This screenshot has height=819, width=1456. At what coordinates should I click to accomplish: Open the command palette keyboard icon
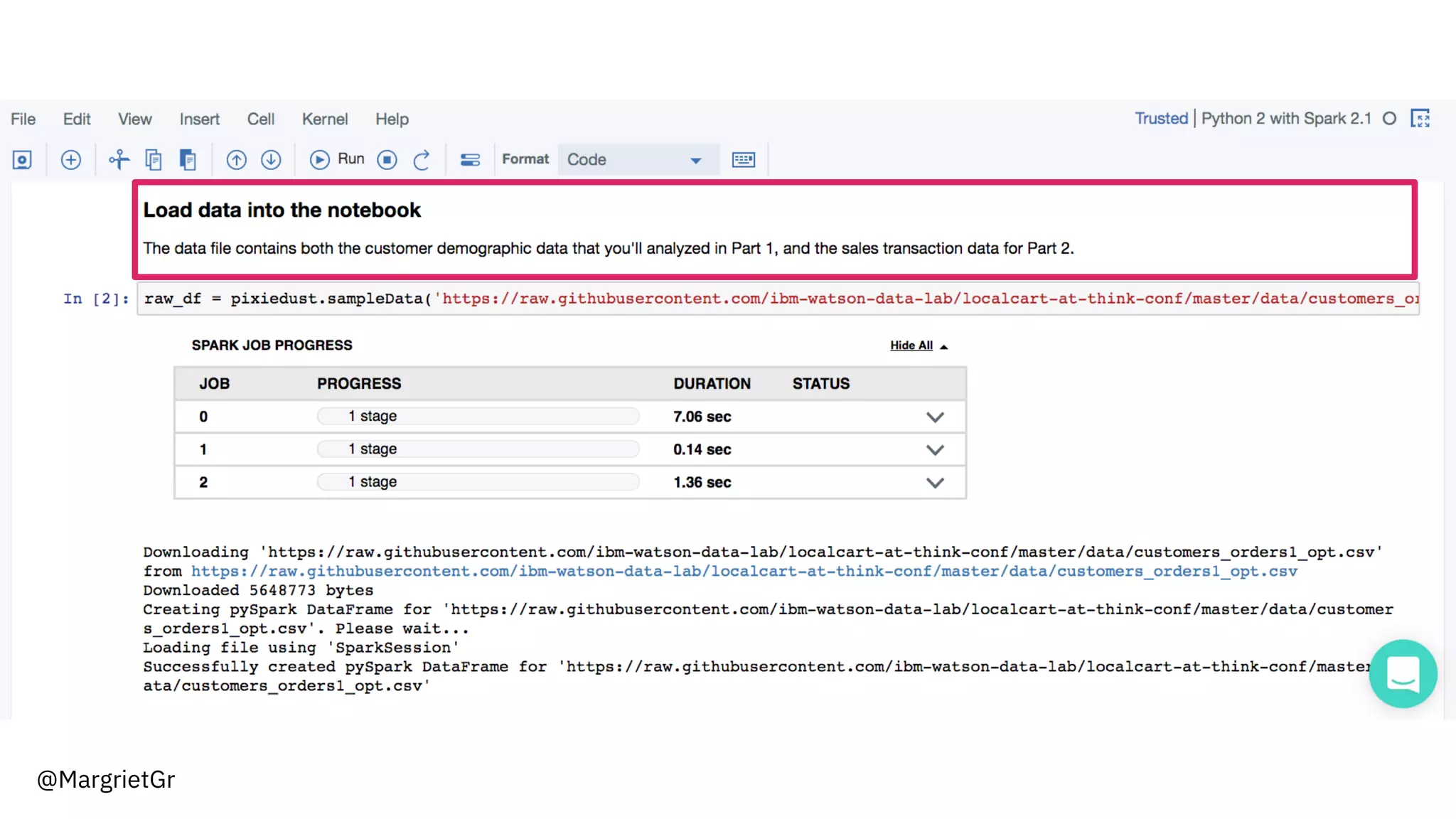743,160
